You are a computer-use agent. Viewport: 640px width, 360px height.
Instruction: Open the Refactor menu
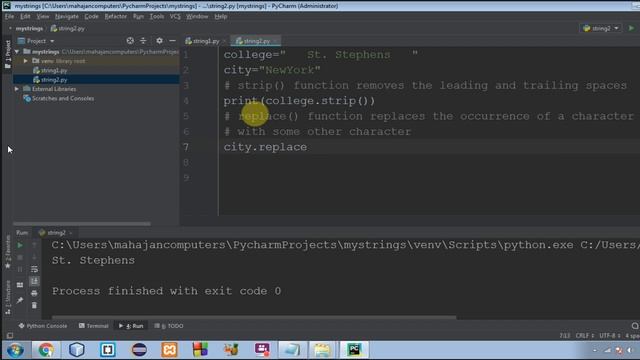[116, 16]
